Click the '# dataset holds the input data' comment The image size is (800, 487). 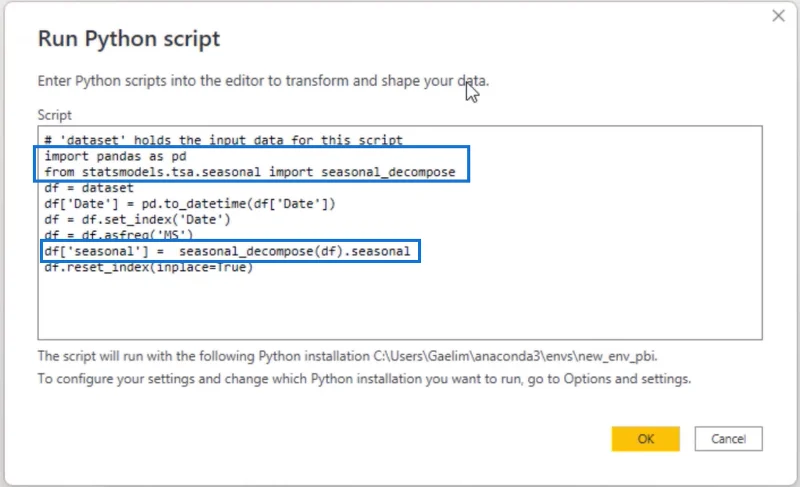pyautogui.click(x=223, y=140)
